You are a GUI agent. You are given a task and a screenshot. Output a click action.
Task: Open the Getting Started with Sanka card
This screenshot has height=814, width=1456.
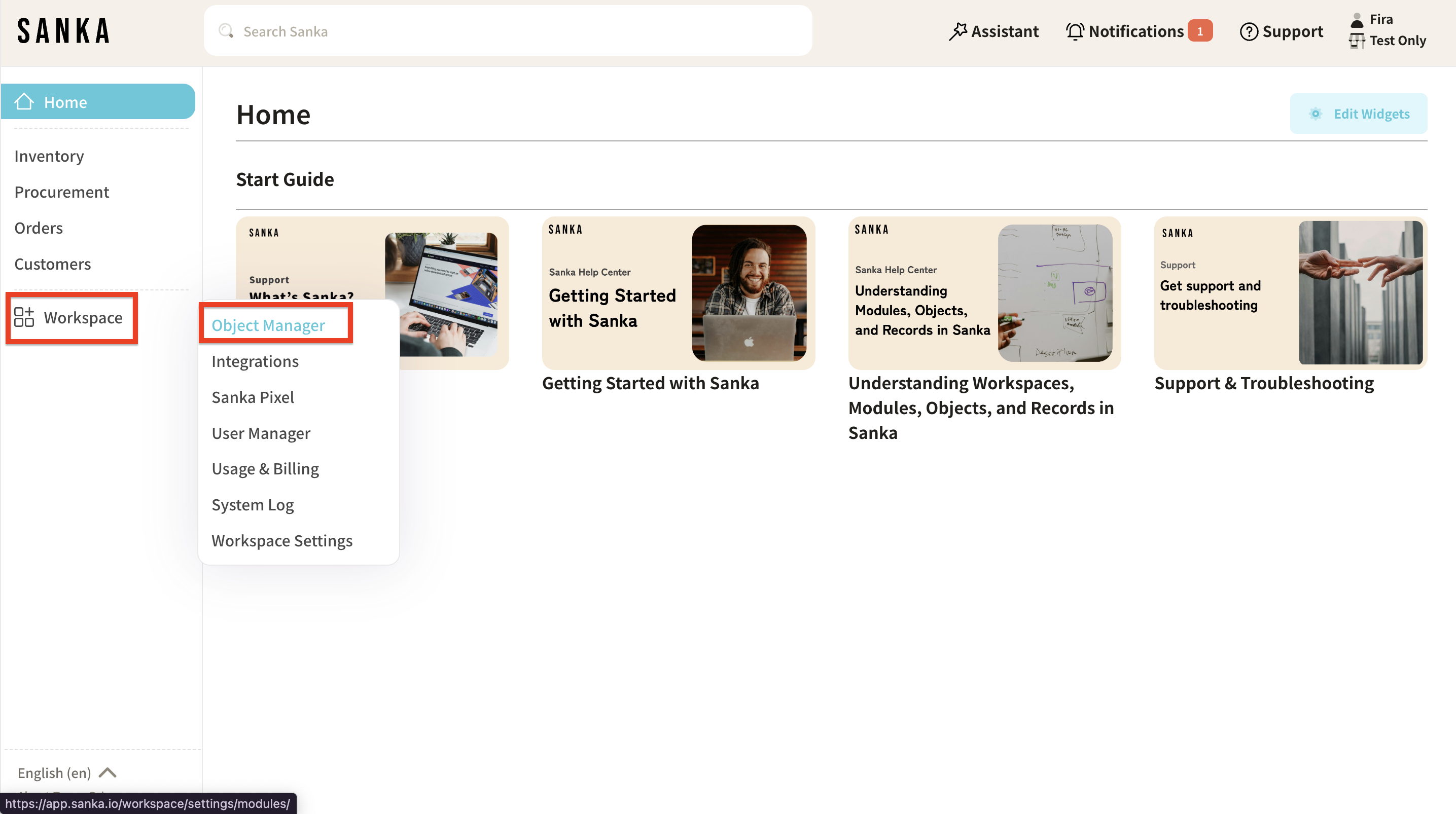678,293
